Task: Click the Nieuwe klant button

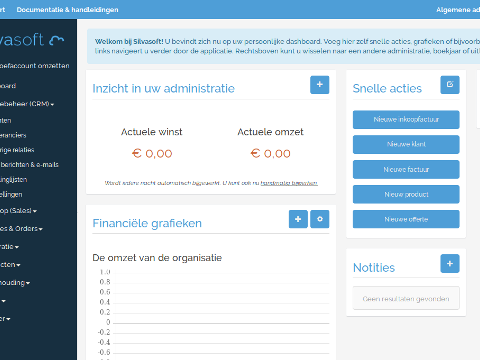Action: 406,144
